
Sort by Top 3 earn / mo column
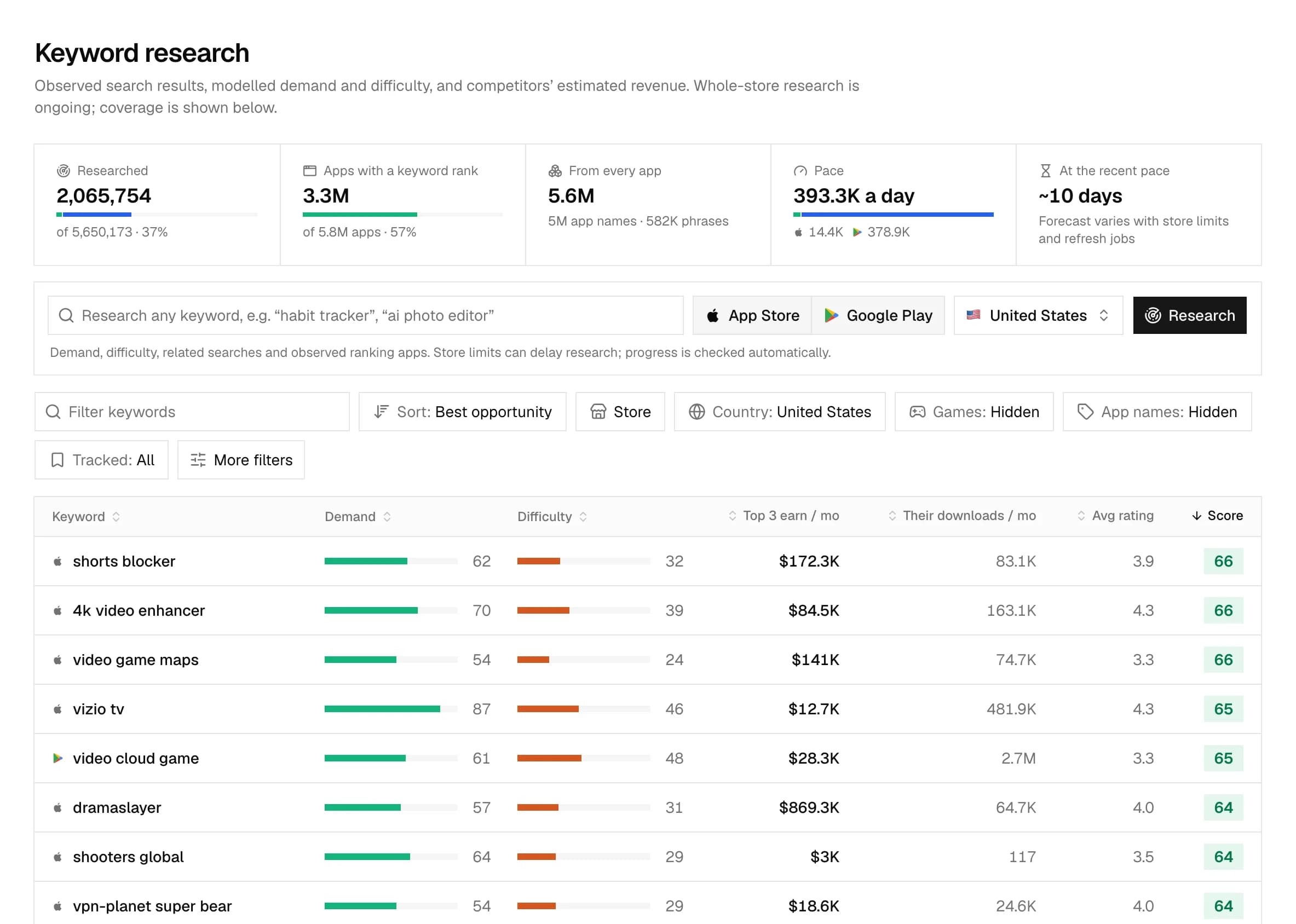click(784, 516)
